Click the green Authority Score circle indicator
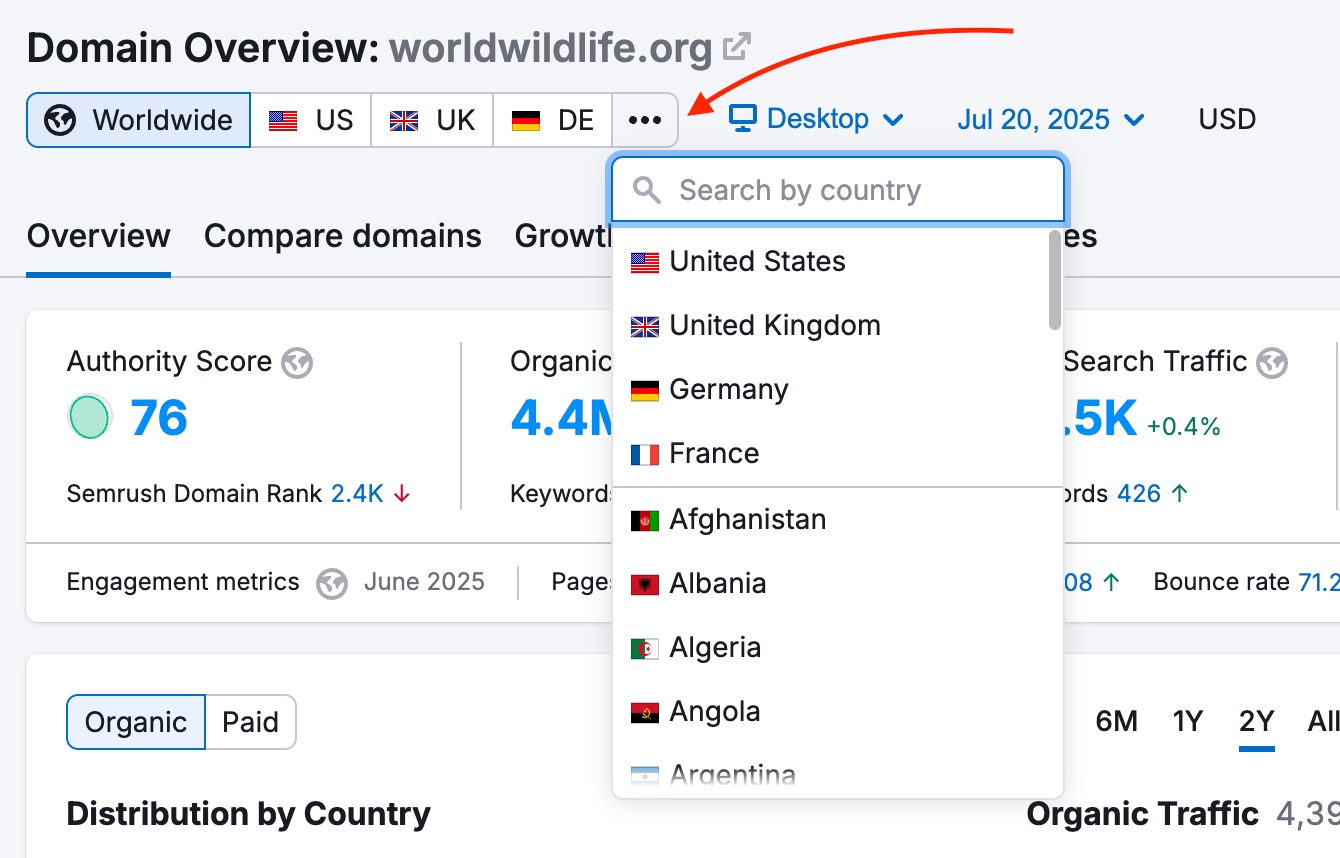The width and height of the screenshot is (1340, 858). pyautogui.click(x=89, y=417)
